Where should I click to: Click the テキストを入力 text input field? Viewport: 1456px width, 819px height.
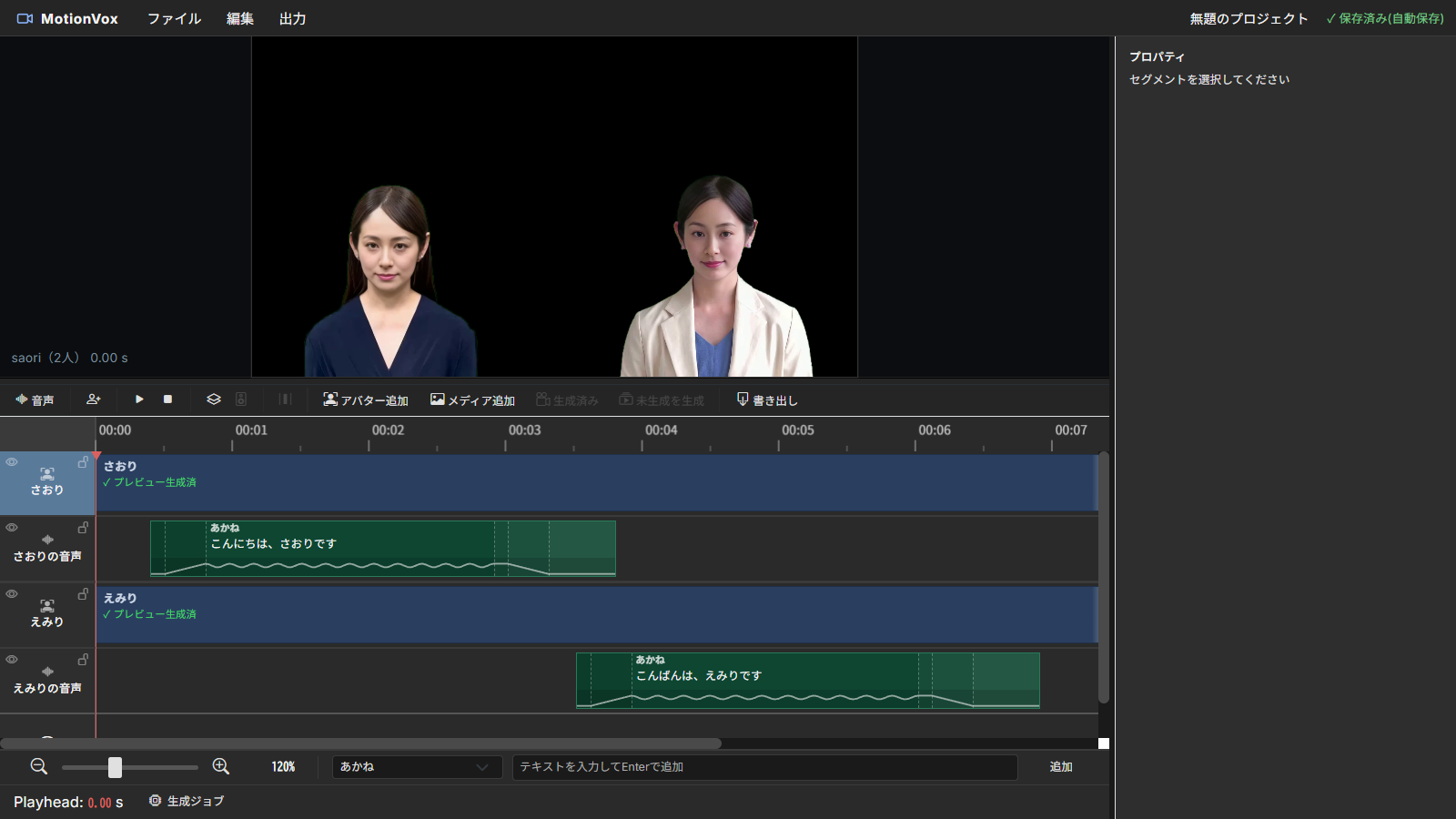point(764,767)
